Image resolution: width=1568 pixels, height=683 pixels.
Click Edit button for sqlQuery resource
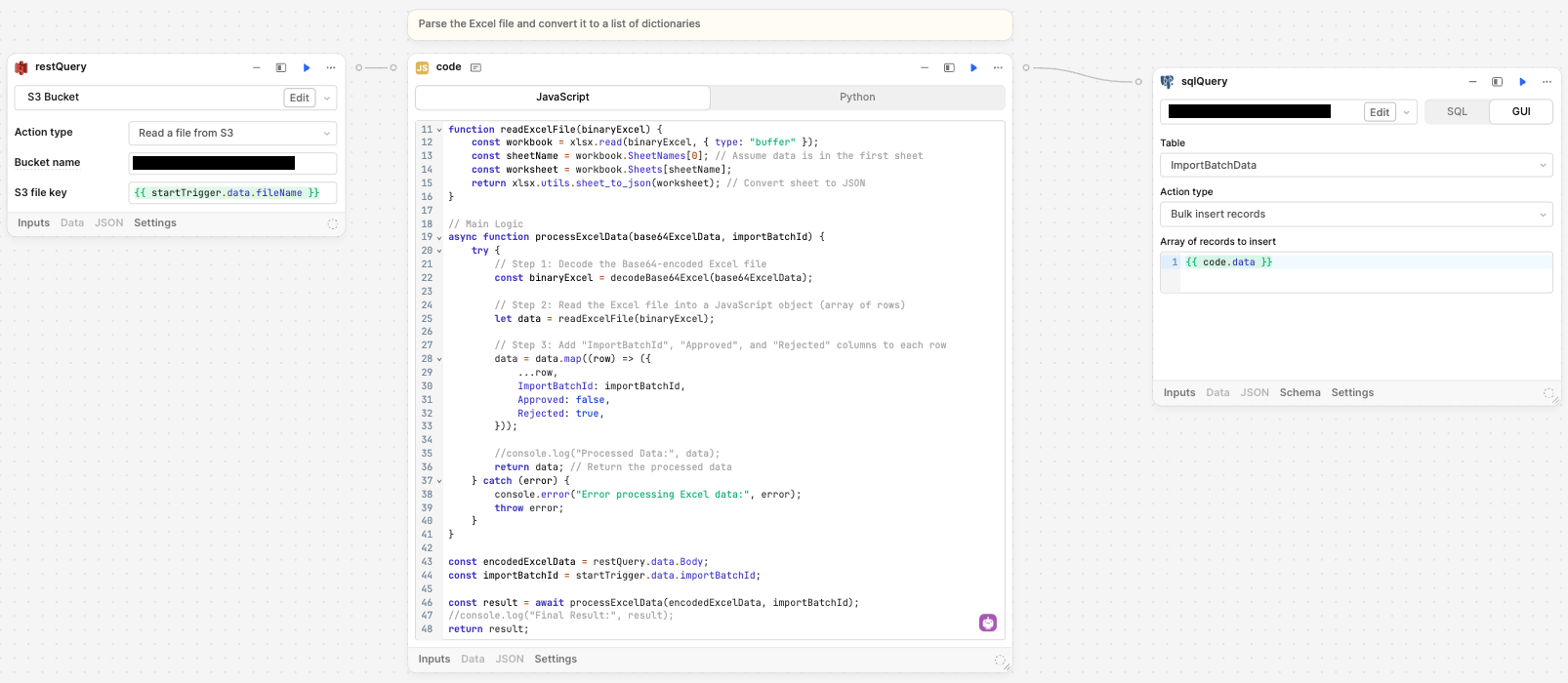pos(1379,112)
